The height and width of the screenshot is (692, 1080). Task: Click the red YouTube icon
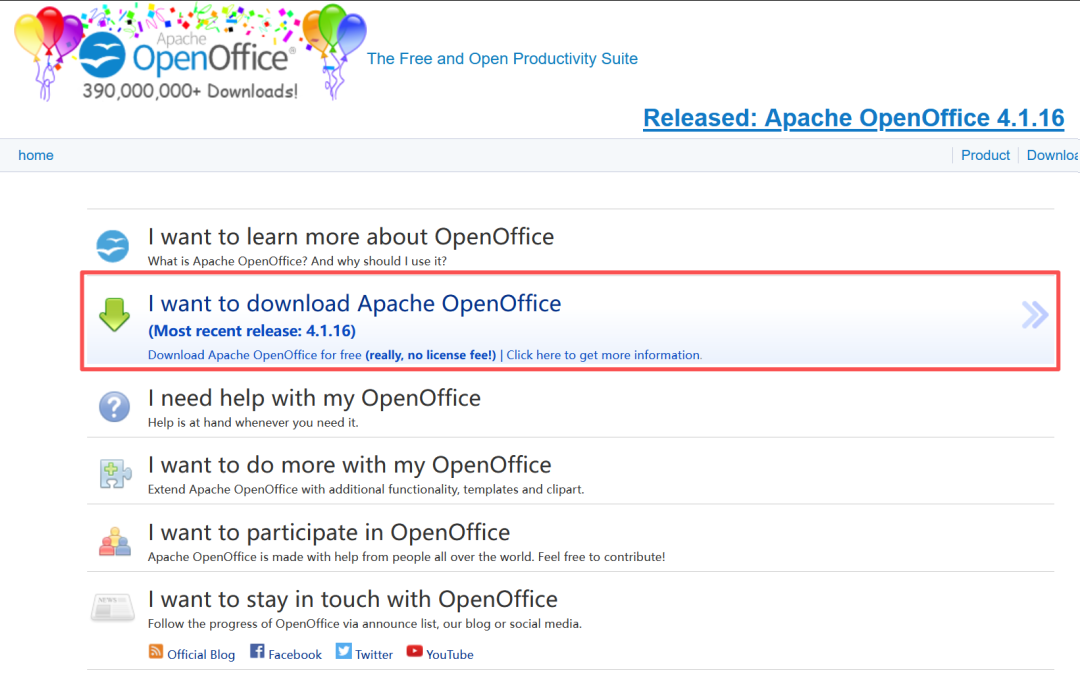pos(414,651)
